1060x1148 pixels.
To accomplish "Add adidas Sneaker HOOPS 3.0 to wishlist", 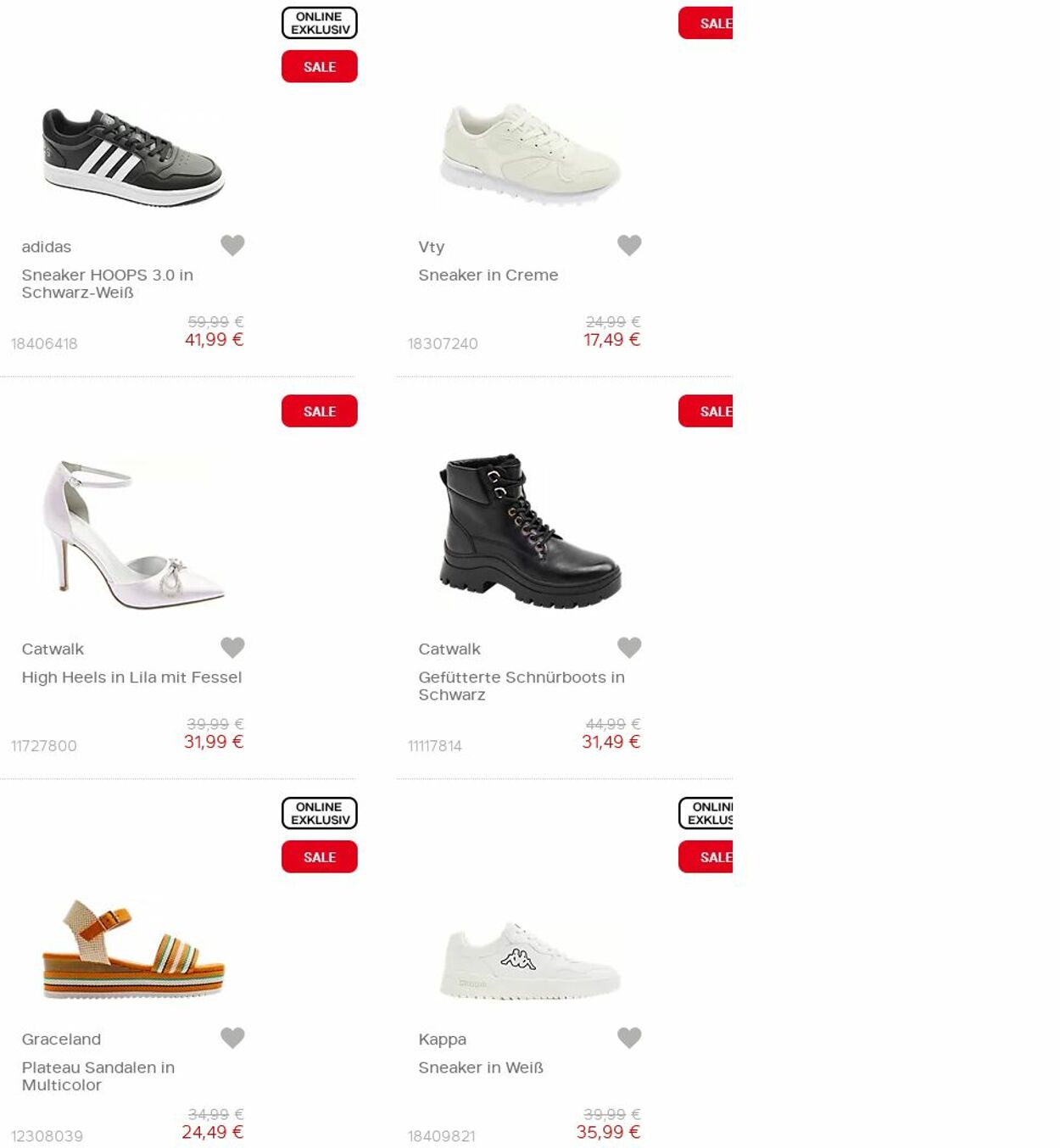I will click(232, 245).
